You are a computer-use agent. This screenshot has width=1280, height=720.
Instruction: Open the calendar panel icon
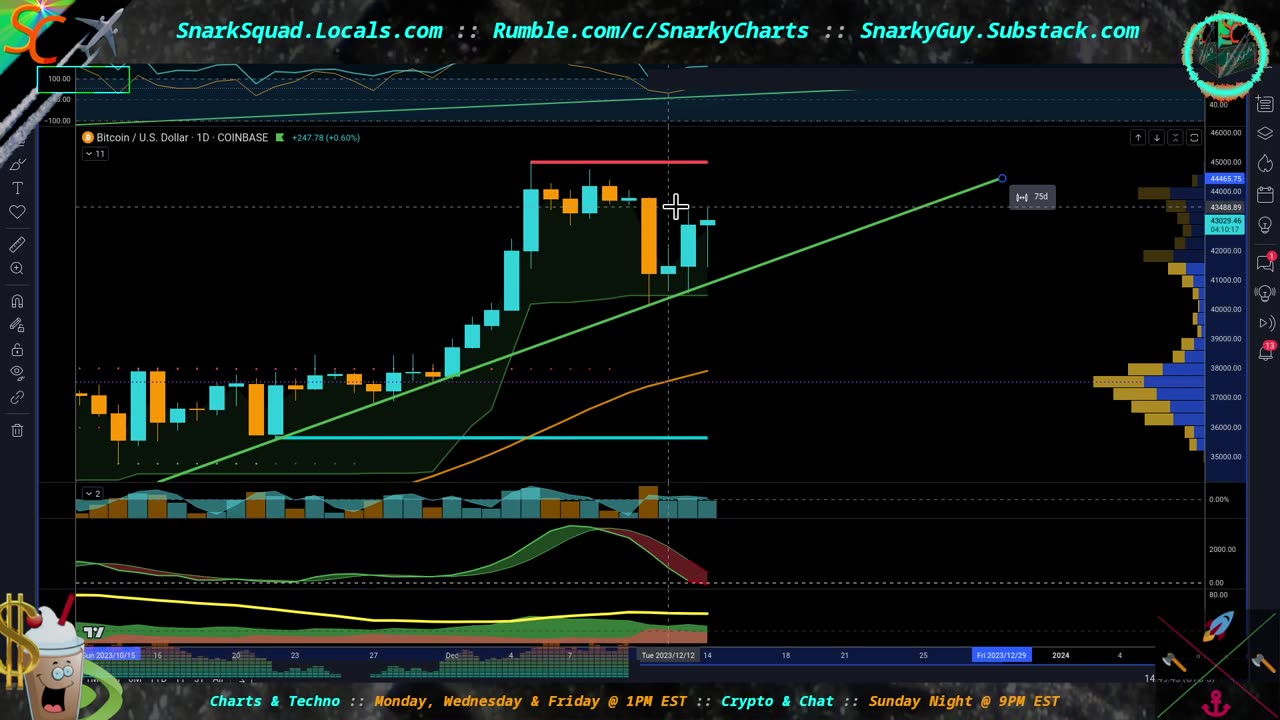[x=1265, y=194]
